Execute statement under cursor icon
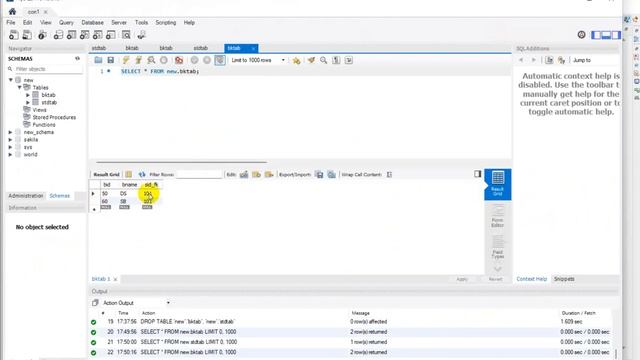 (138, 60)
